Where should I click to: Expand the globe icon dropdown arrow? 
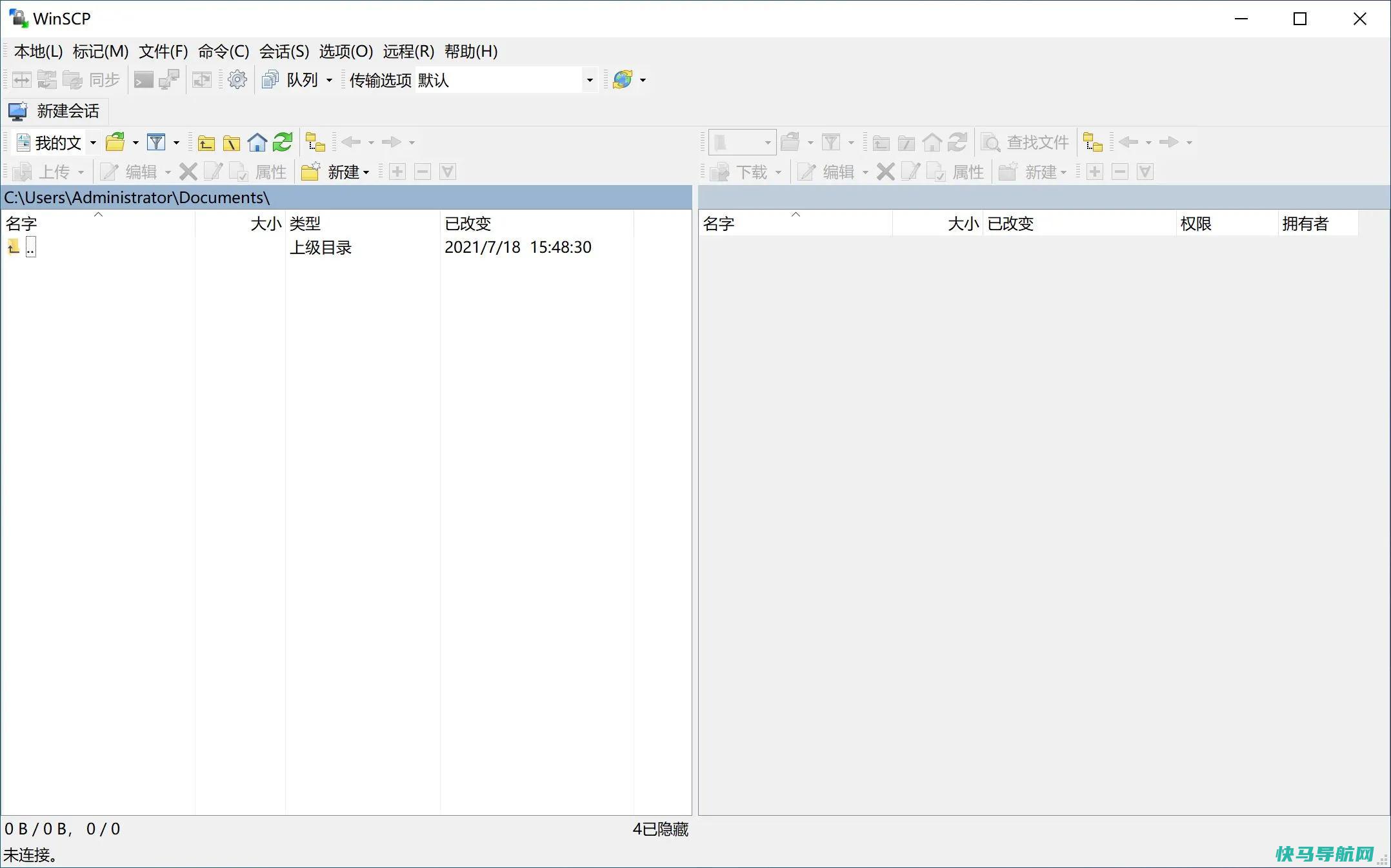pos(643,81)
